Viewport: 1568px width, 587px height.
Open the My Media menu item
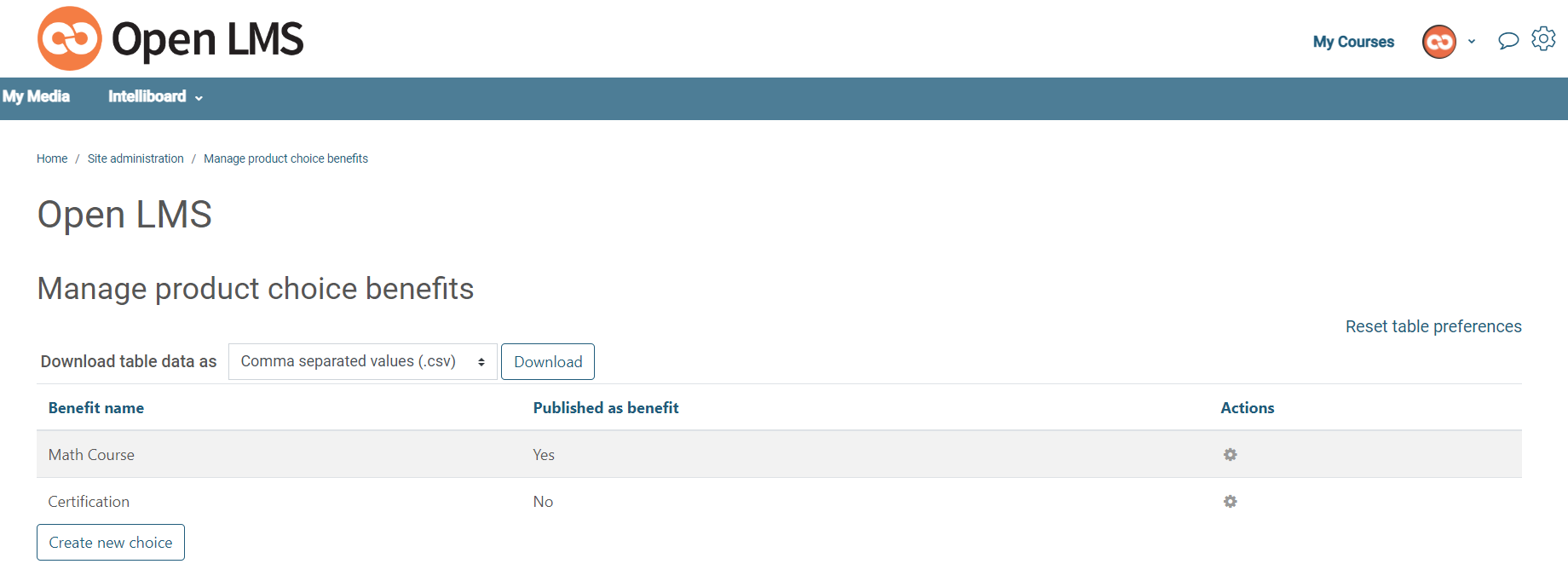click(35, 97)
